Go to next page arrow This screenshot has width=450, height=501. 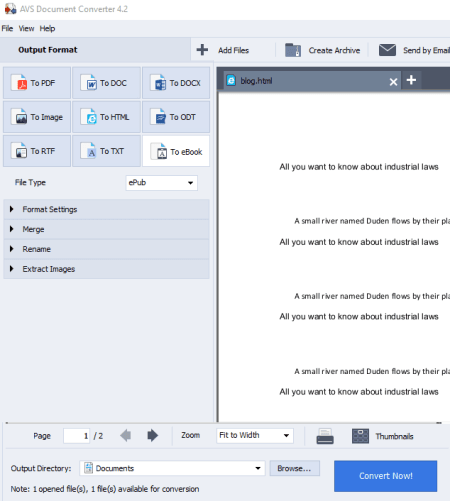point(152,435)
